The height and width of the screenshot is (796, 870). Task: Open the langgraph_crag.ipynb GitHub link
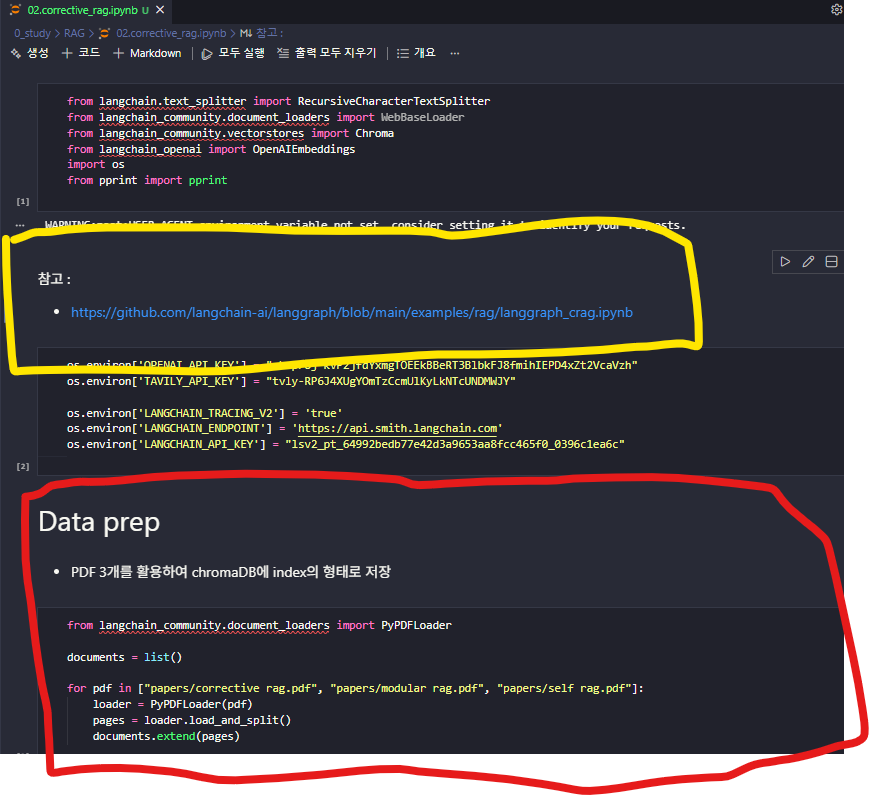[352, 312]
